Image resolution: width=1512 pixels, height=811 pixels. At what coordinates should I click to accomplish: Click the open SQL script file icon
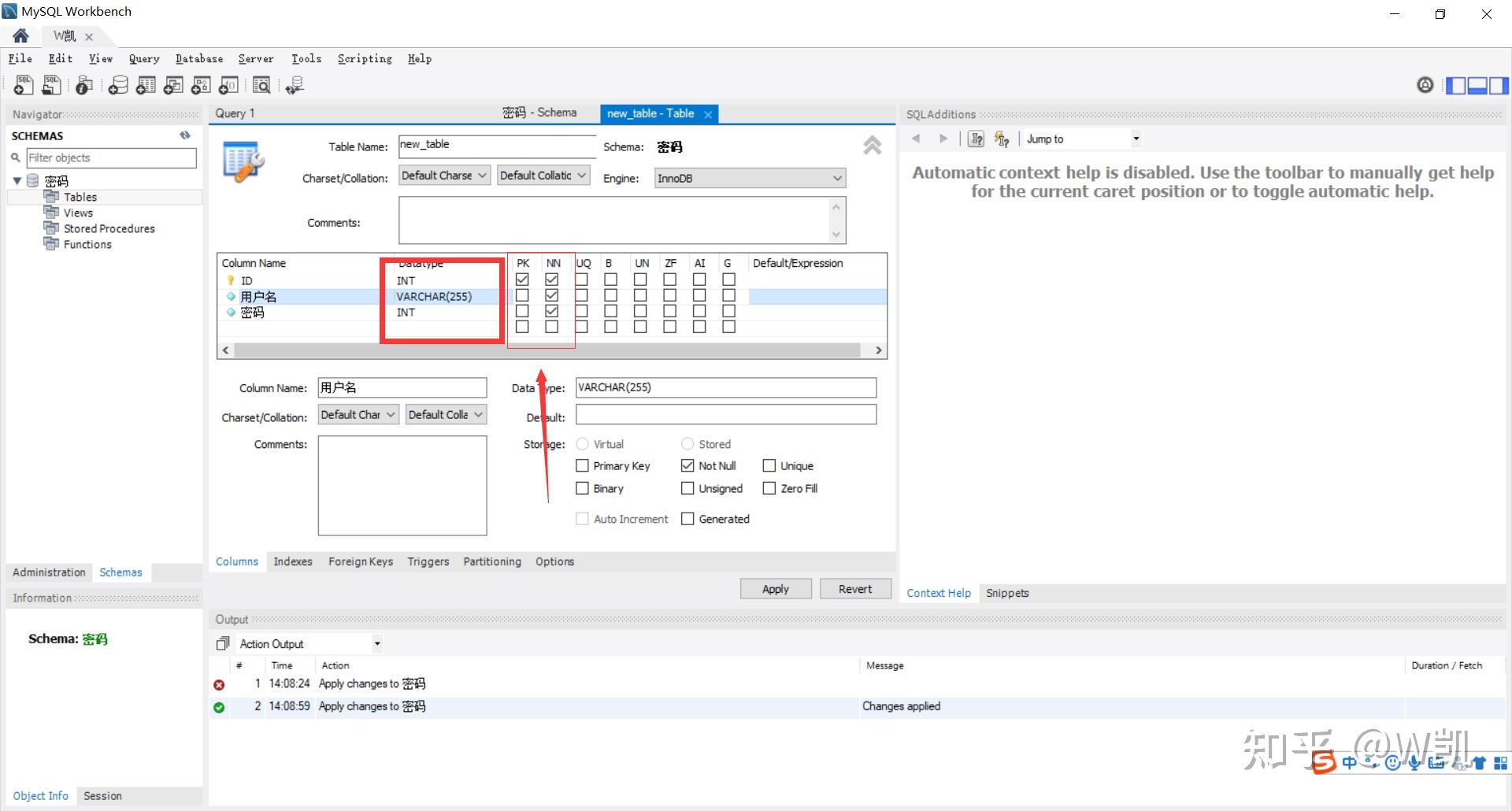[x=52, y=85]
